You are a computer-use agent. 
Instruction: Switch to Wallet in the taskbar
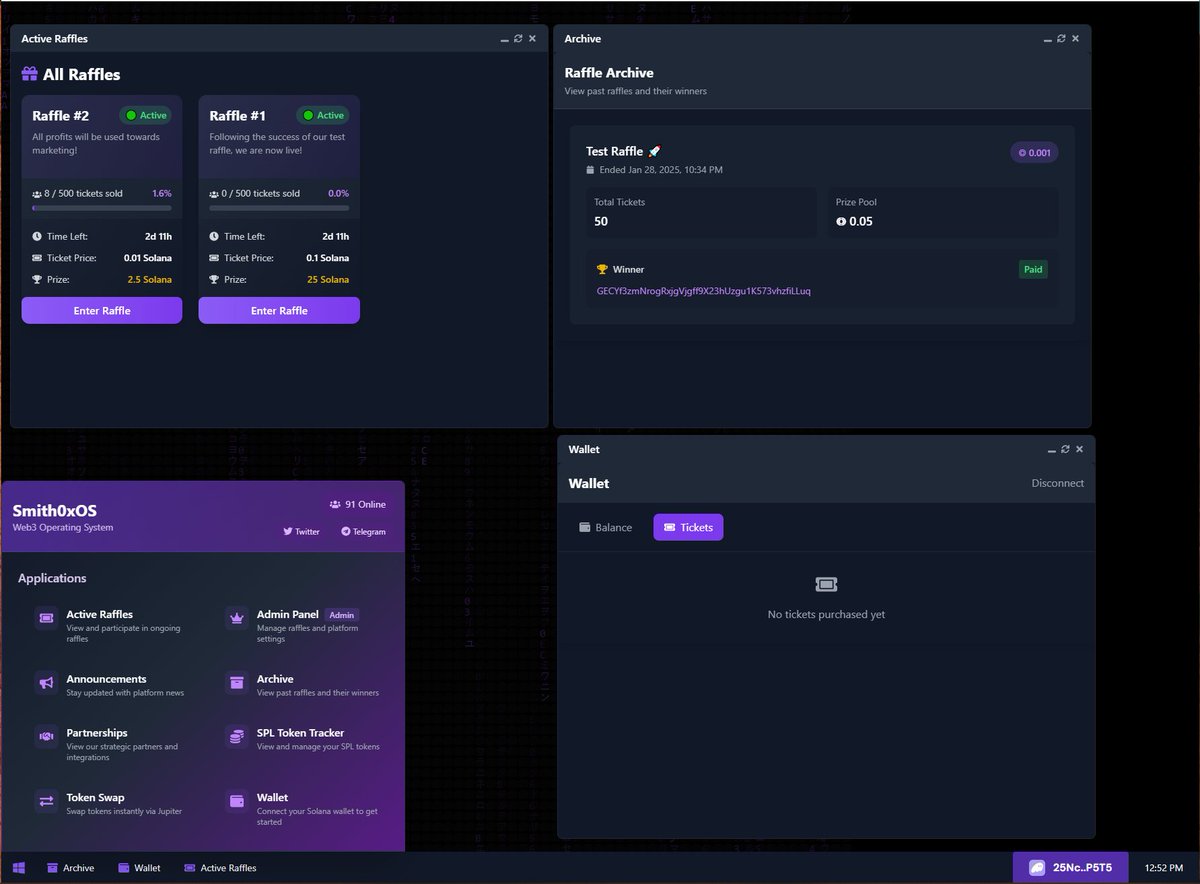[x=139, y=868]
